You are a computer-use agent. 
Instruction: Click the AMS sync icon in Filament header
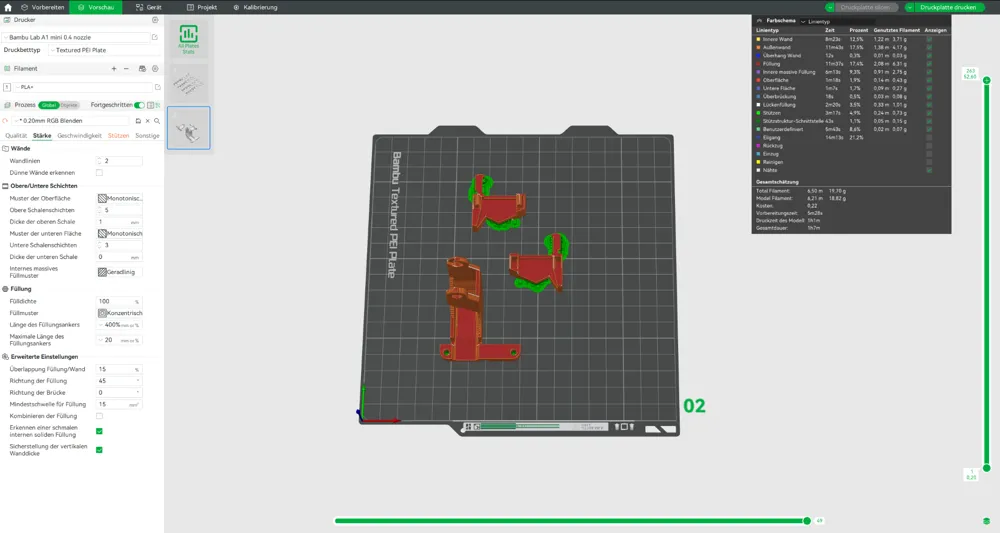click(142, 68)
